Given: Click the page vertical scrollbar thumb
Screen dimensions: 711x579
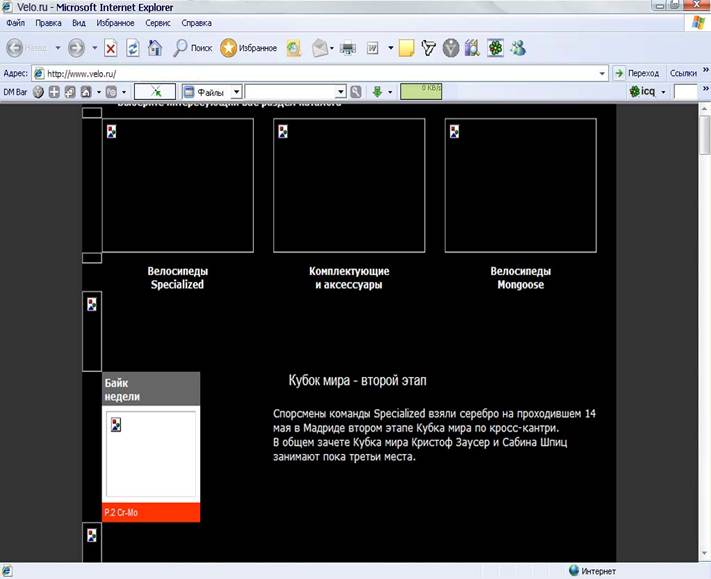Looking at the screenshot, I should pyautogui.click(x=704, y=134).
